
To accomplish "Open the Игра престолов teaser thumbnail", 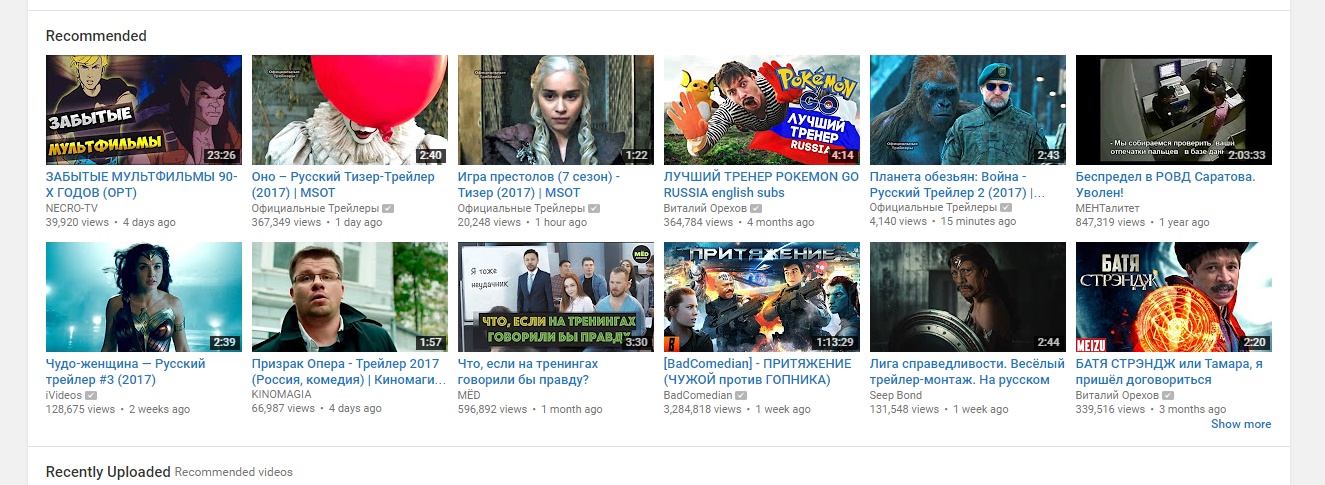I will 556,110.
